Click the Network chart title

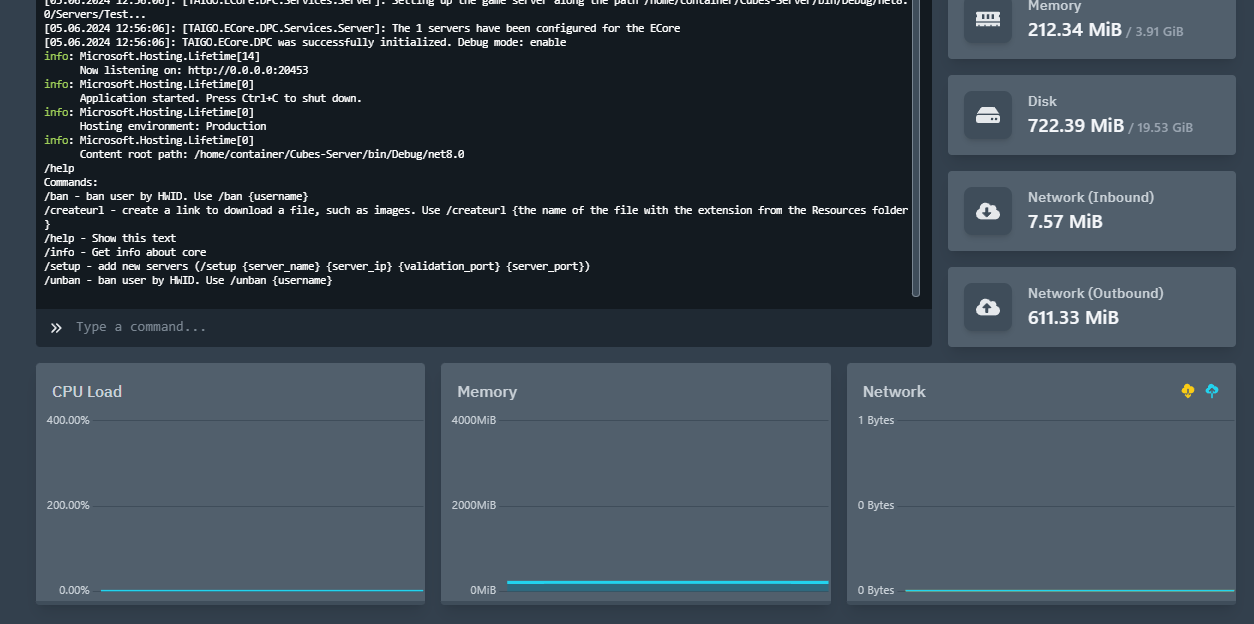894,392
